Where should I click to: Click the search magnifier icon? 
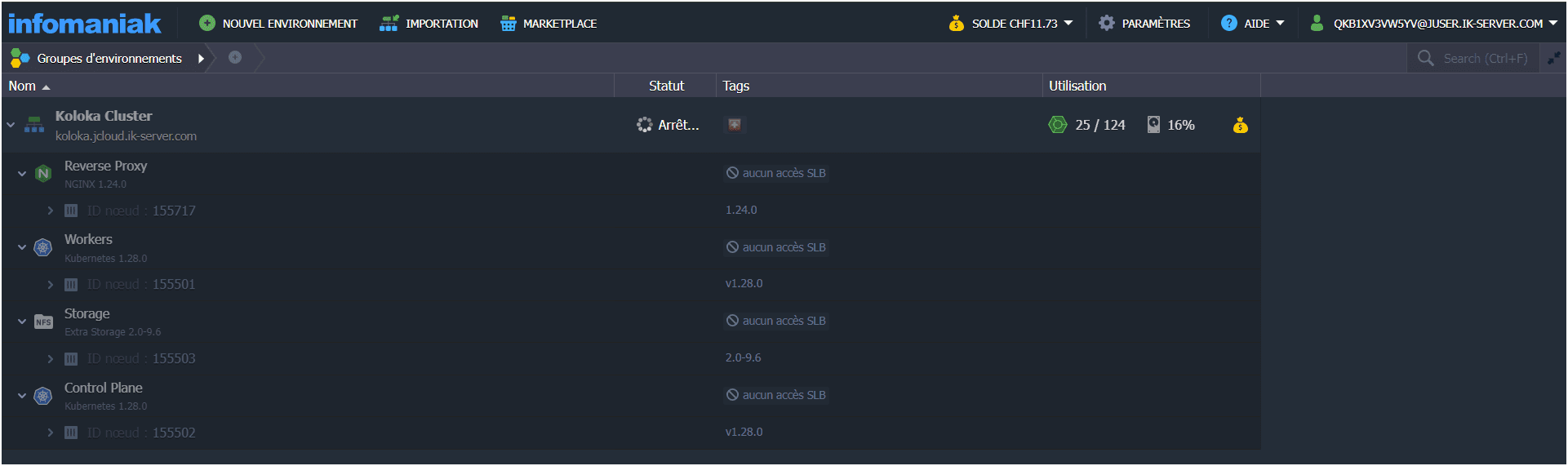pos(1426,58)
